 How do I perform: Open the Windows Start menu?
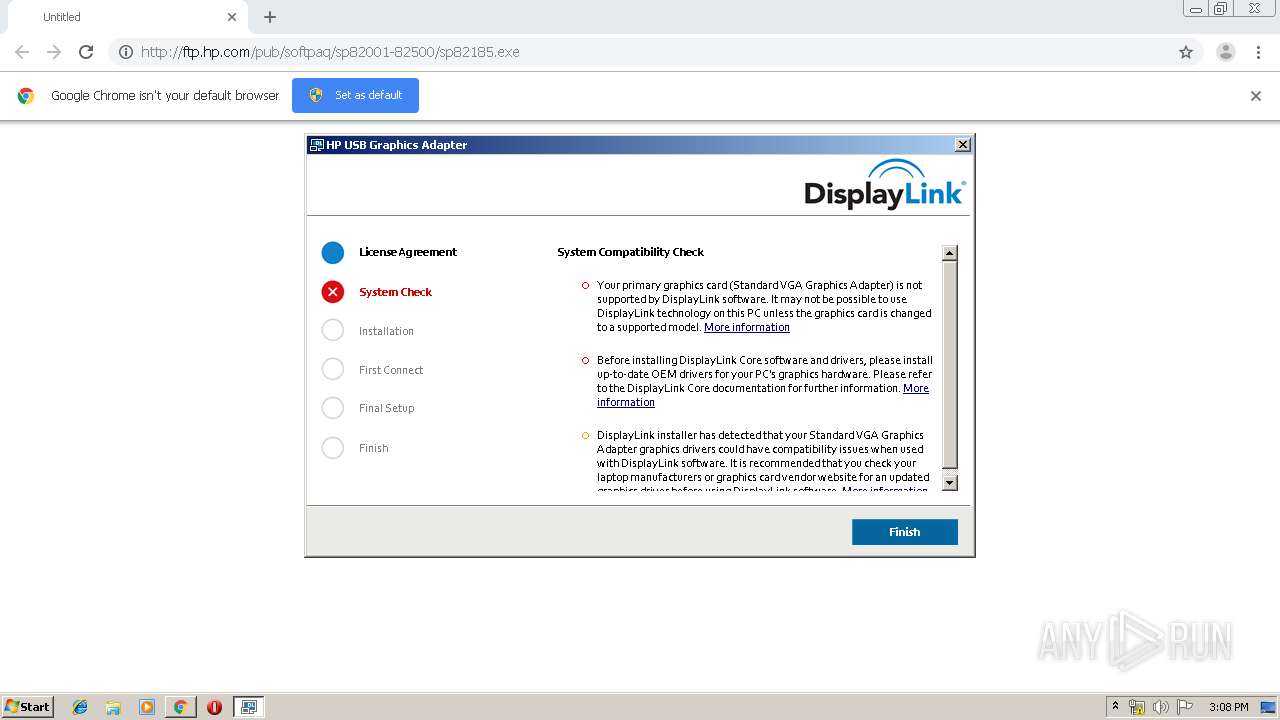point(28,707)
